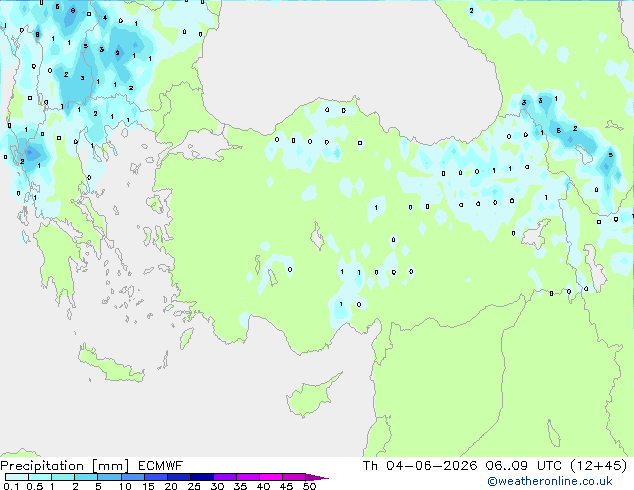Select the 5–10 mm legend swatch
The height and width of the screenshot is (490, 634).
coord(109,477)
